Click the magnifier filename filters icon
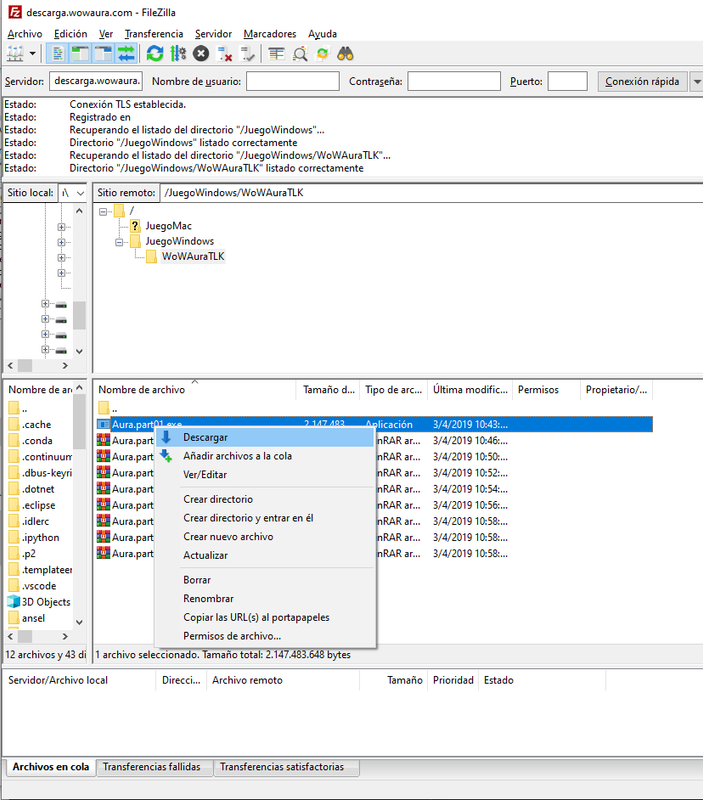The width and height of the screenshot is (703, 800). 300,54
